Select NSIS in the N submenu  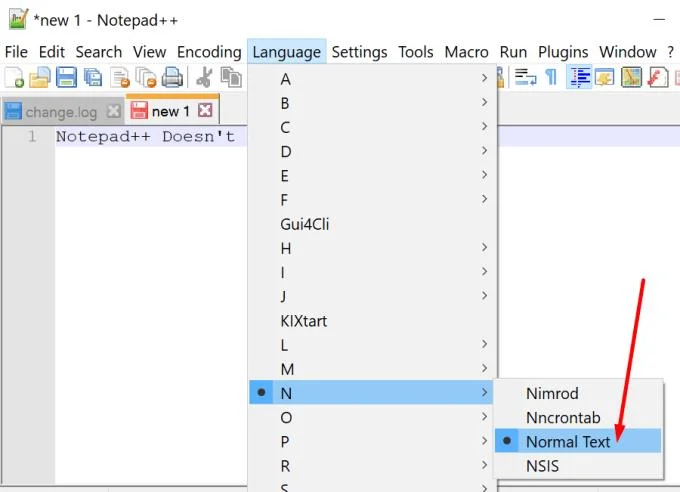pos(579,466)
